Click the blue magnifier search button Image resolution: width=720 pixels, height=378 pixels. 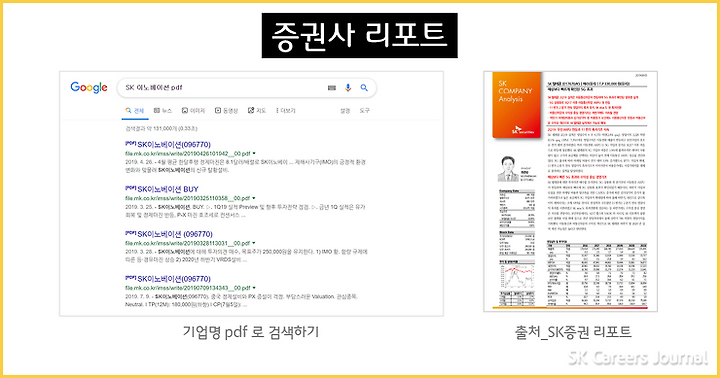pos(364,88)
